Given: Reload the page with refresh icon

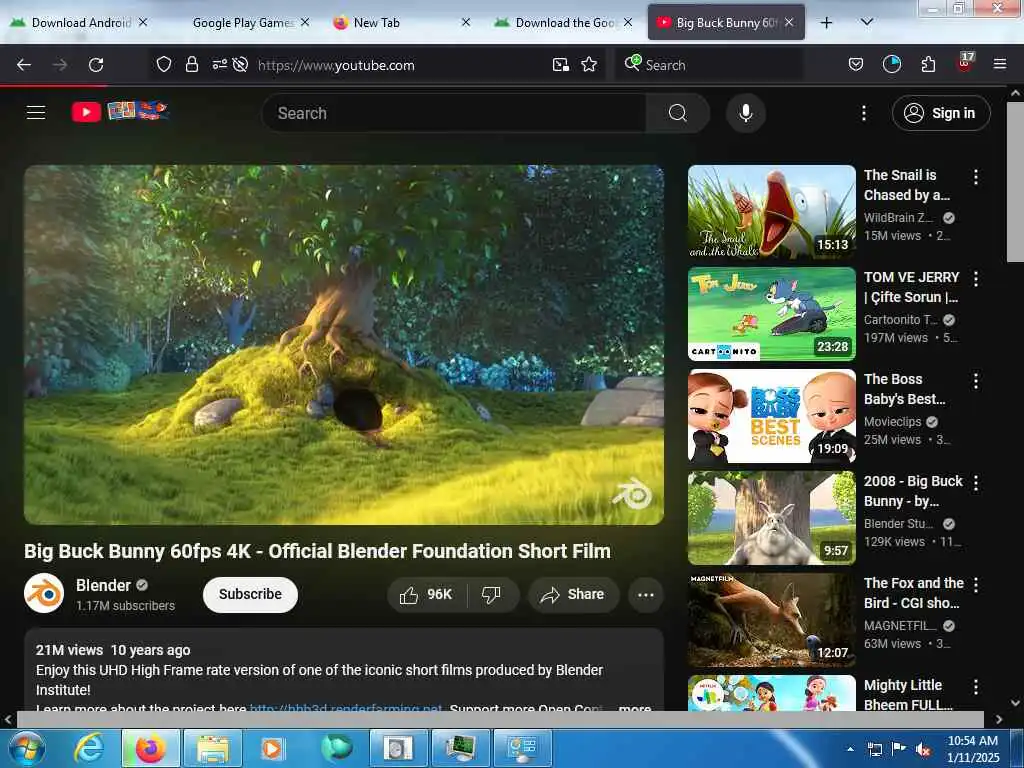Looking at the screenshot, I should pyautogui.click(x=96, y=65).
